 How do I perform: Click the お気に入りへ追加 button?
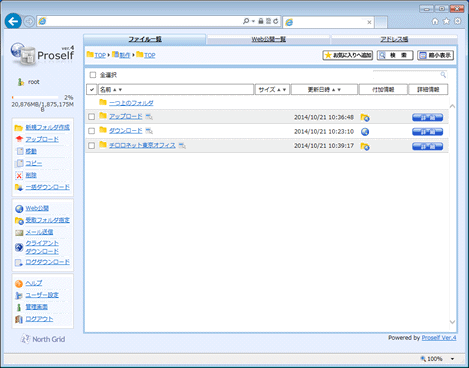[348, 55]
